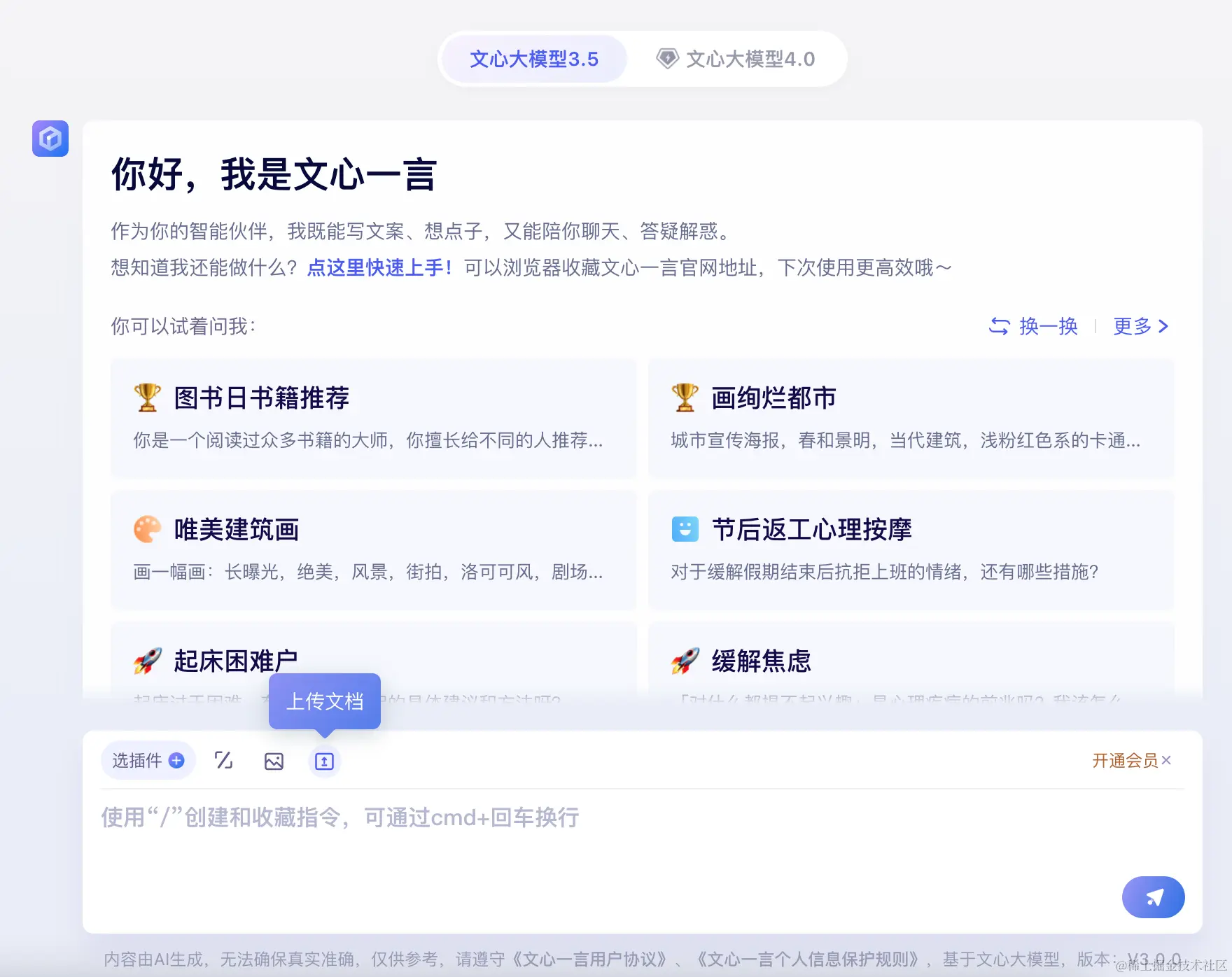Switch to 文心大模型3.5 tab
The image size is (1232, 977).
[x=534, y=59]
